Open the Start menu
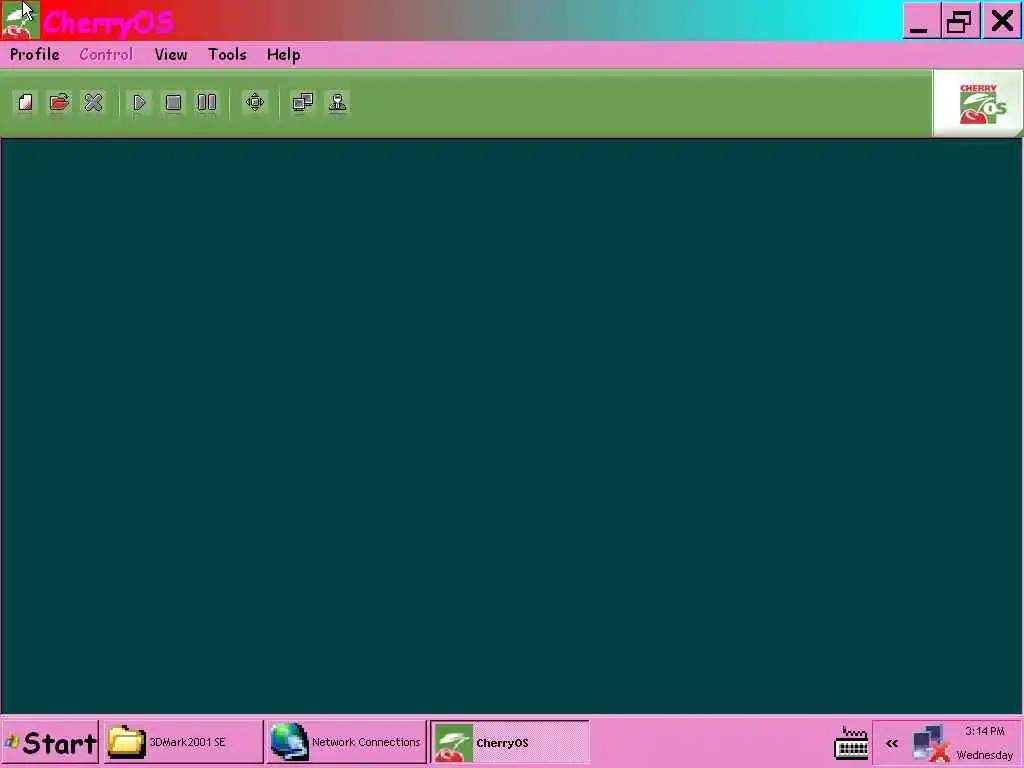This screenshot has width=1024, height=768. click(50, 743)
